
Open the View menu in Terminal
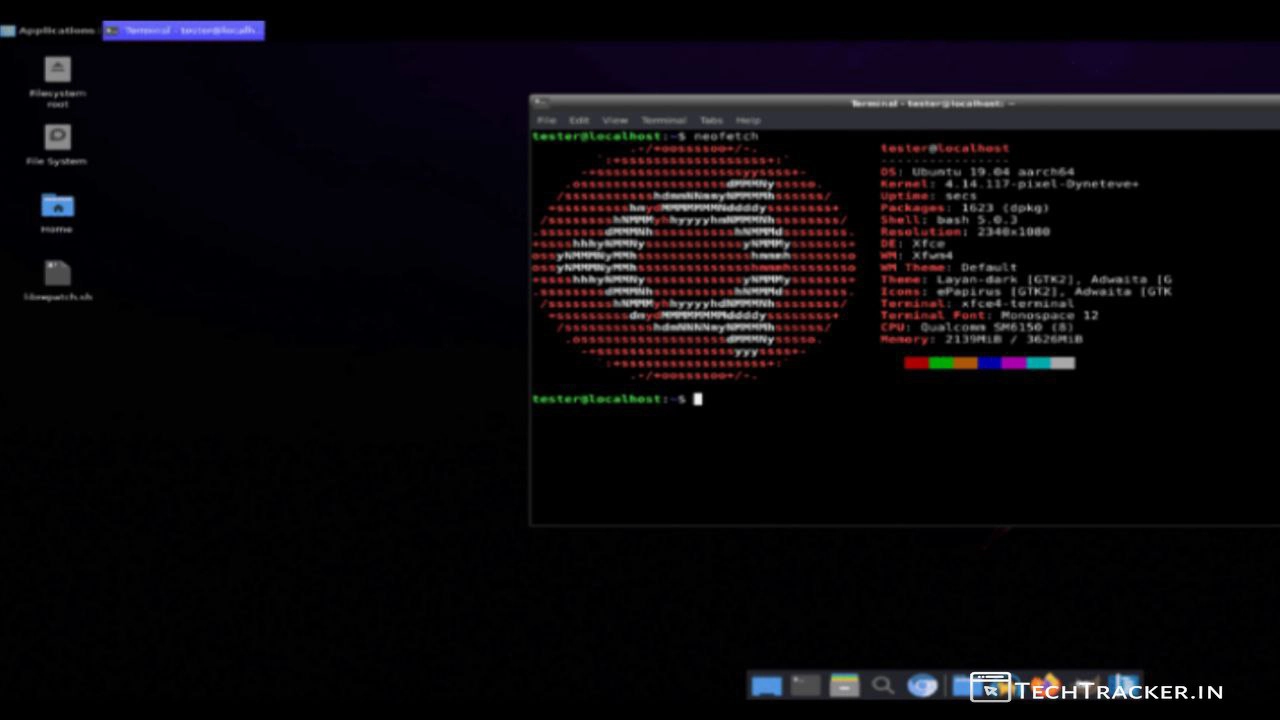[x=615, y=120]
